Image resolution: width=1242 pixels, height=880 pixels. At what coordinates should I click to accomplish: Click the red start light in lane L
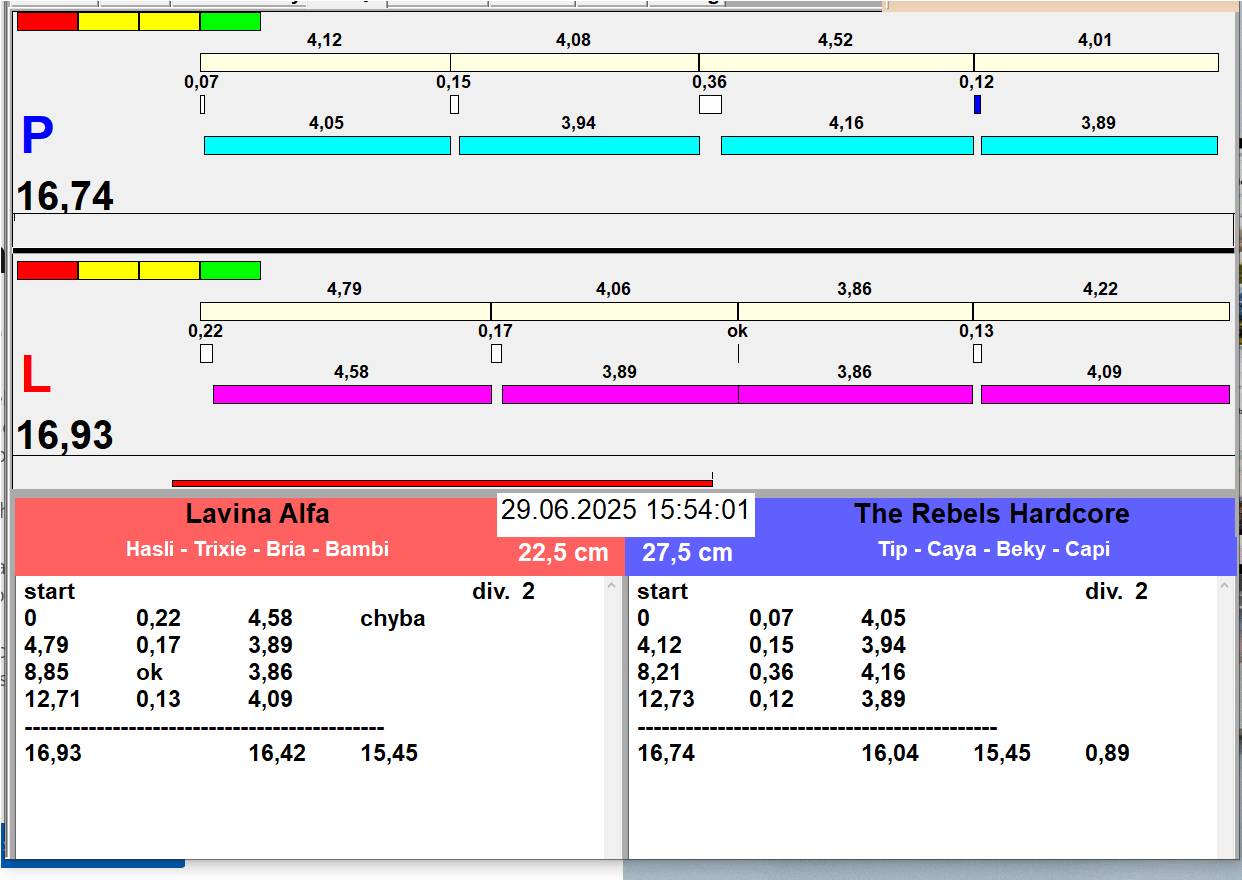47,270
